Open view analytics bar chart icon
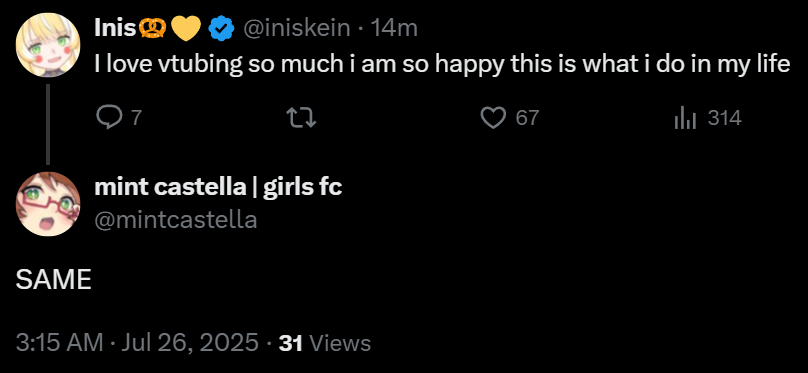808x373 pixels. pos(686,118)
